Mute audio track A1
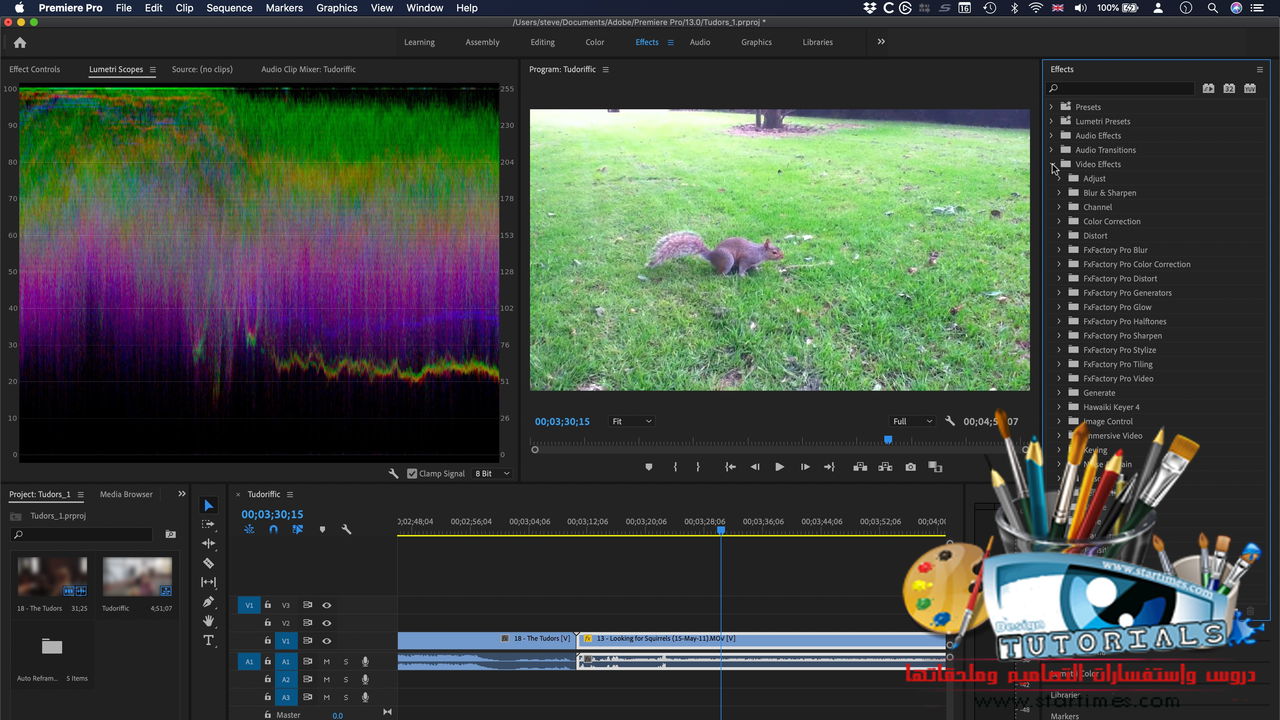 pos(326,661)
